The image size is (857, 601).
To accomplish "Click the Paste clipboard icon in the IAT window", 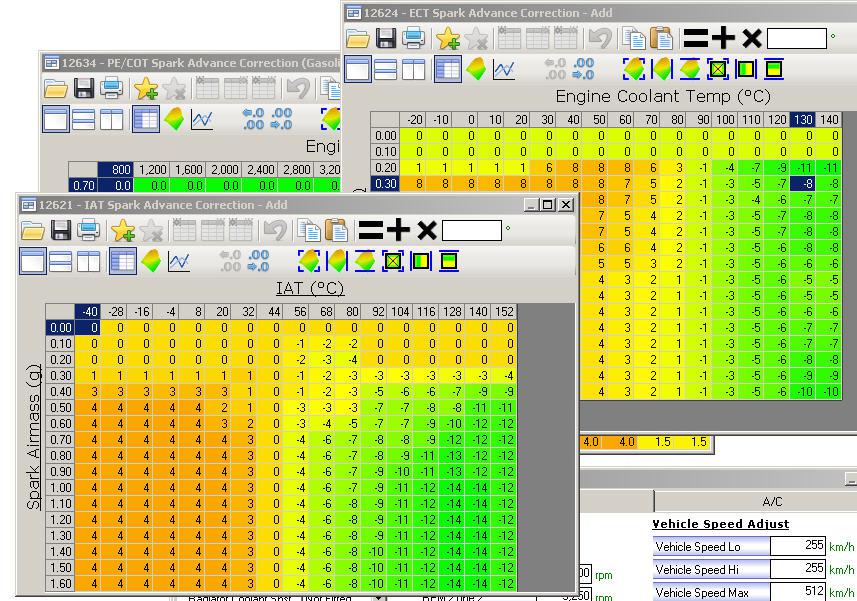I will pos(336,231).
